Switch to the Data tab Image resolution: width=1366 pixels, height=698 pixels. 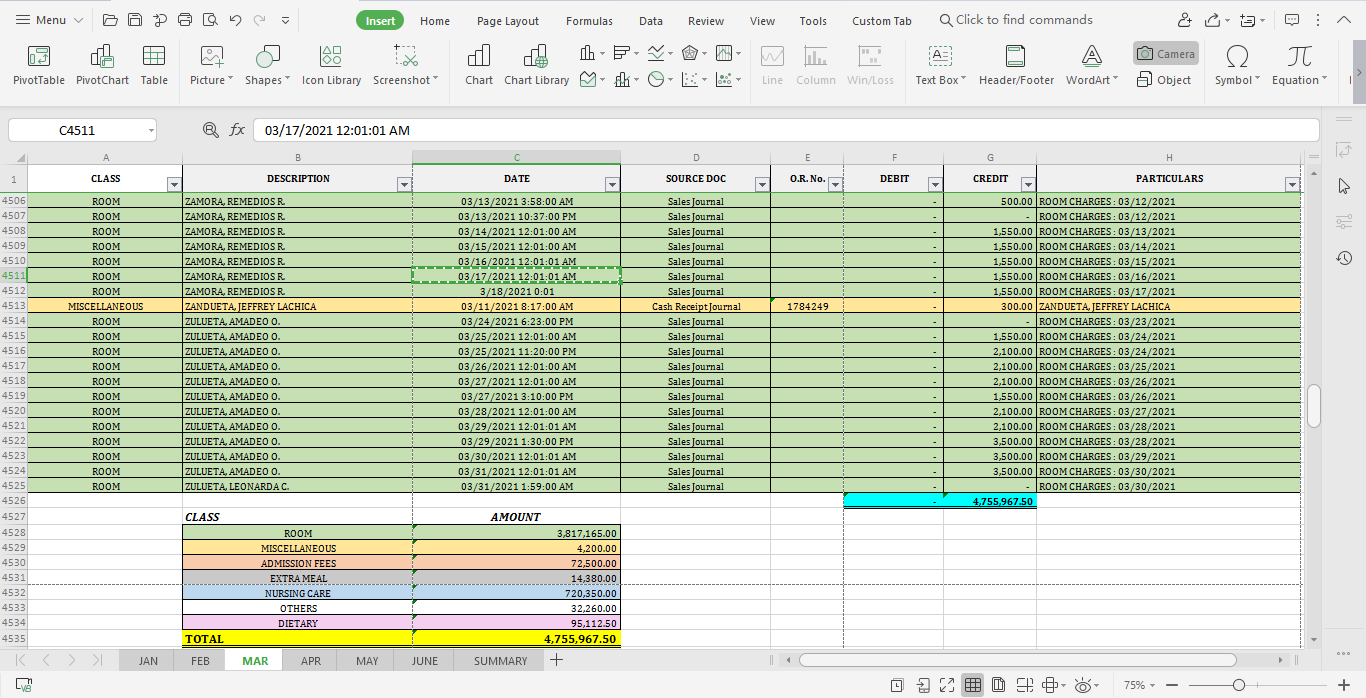(651, 21)
